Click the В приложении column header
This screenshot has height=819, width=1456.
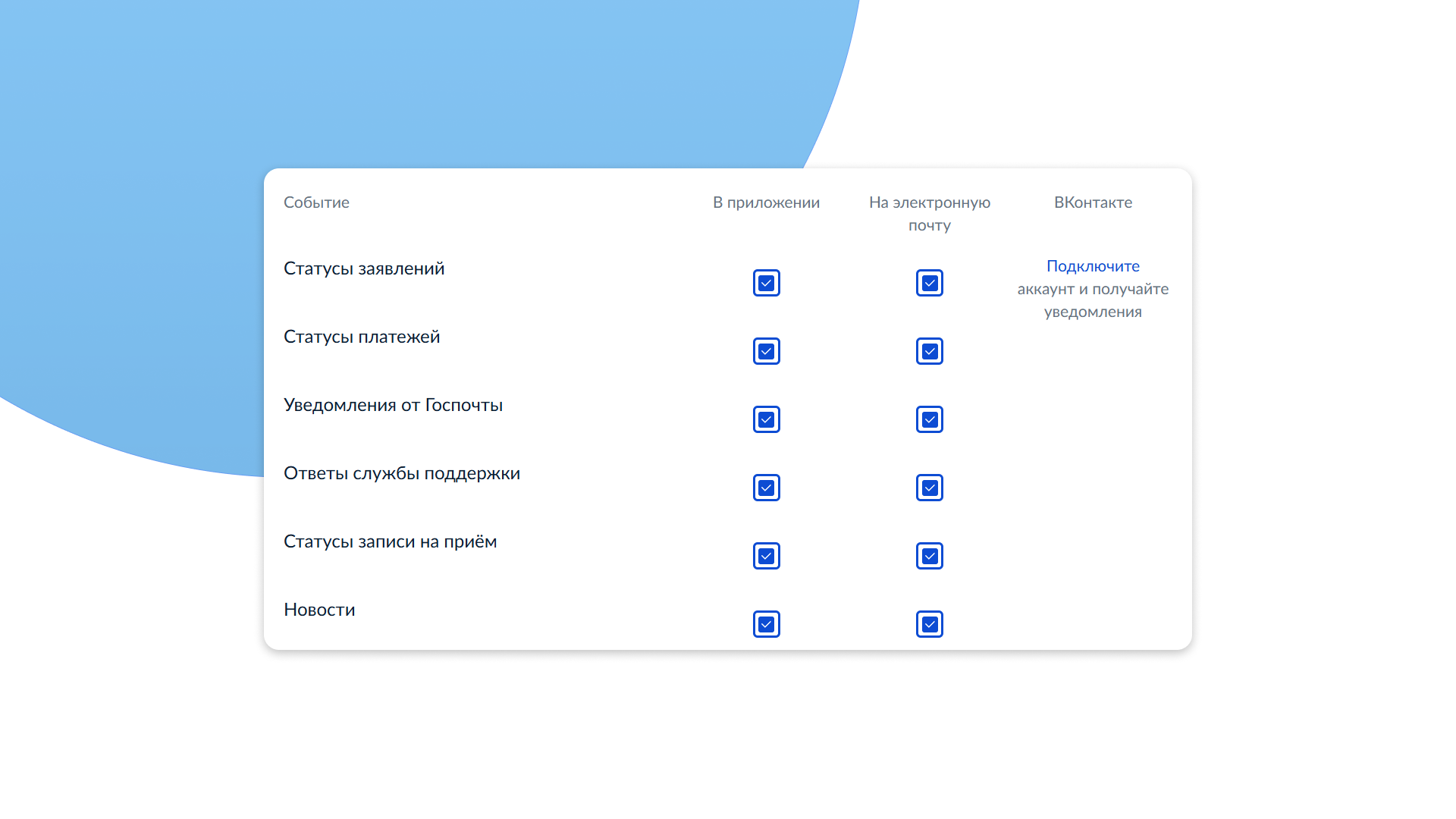766,202
